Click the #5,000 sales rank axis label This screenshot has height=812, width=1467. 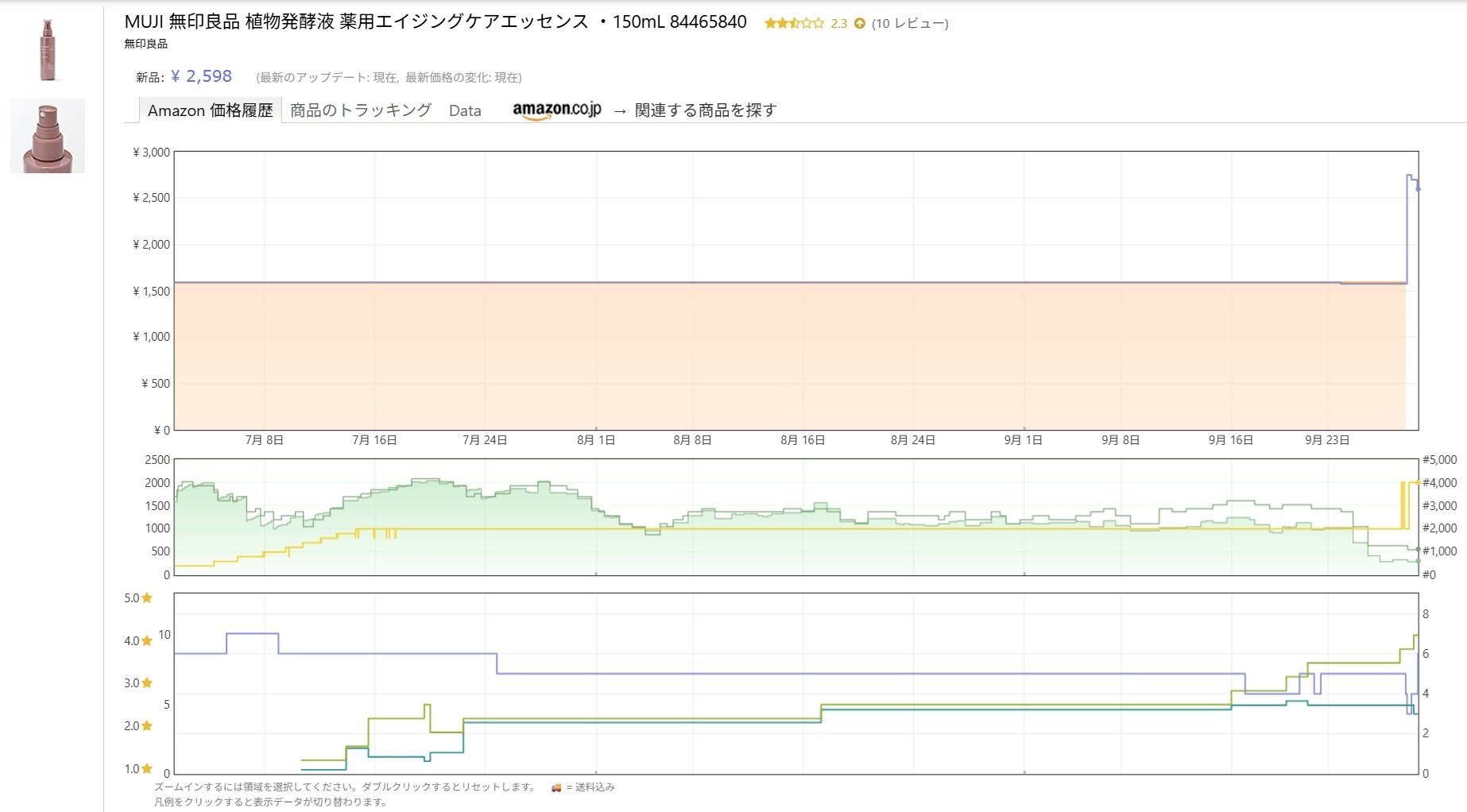1440,459
